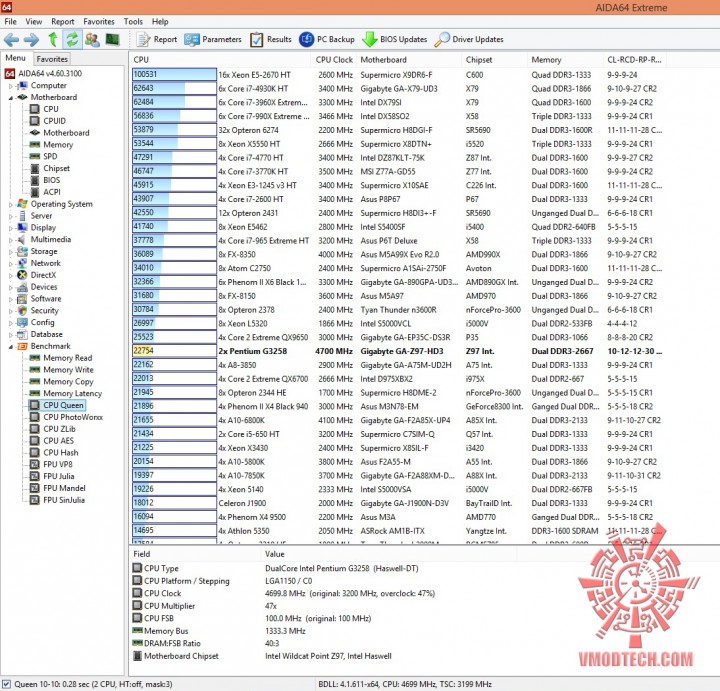Expand the Operating System node
The width and height of the screenshot is (720, 691).
(x=11, y=204)
